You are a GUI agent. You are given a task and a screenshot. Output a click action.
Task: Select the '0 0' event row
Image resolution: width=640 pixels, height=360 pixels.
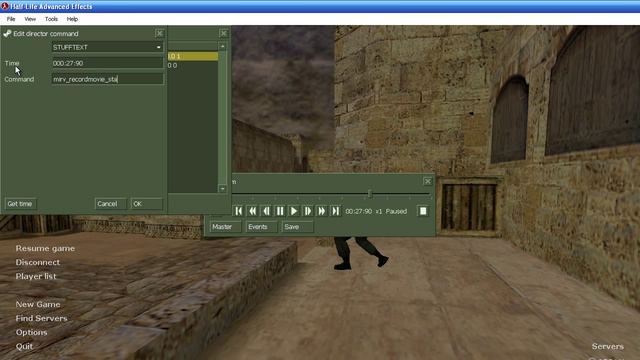tap(193, 65)
